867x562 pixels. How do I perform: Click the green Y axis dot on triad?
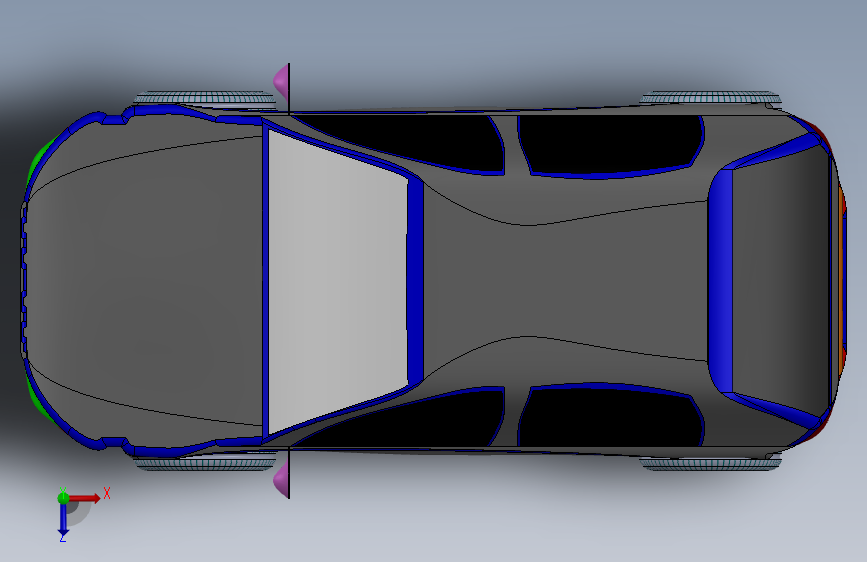(x=63, y=498)
